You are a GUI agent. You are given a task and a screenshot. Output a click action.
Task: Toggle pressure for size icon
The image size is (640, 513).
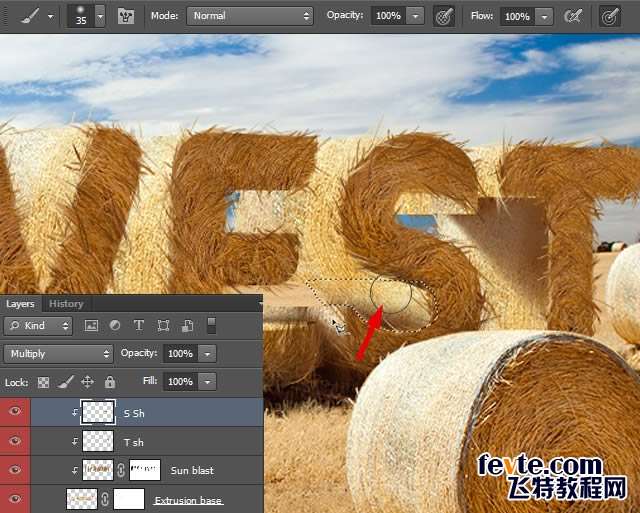[610, 17]
